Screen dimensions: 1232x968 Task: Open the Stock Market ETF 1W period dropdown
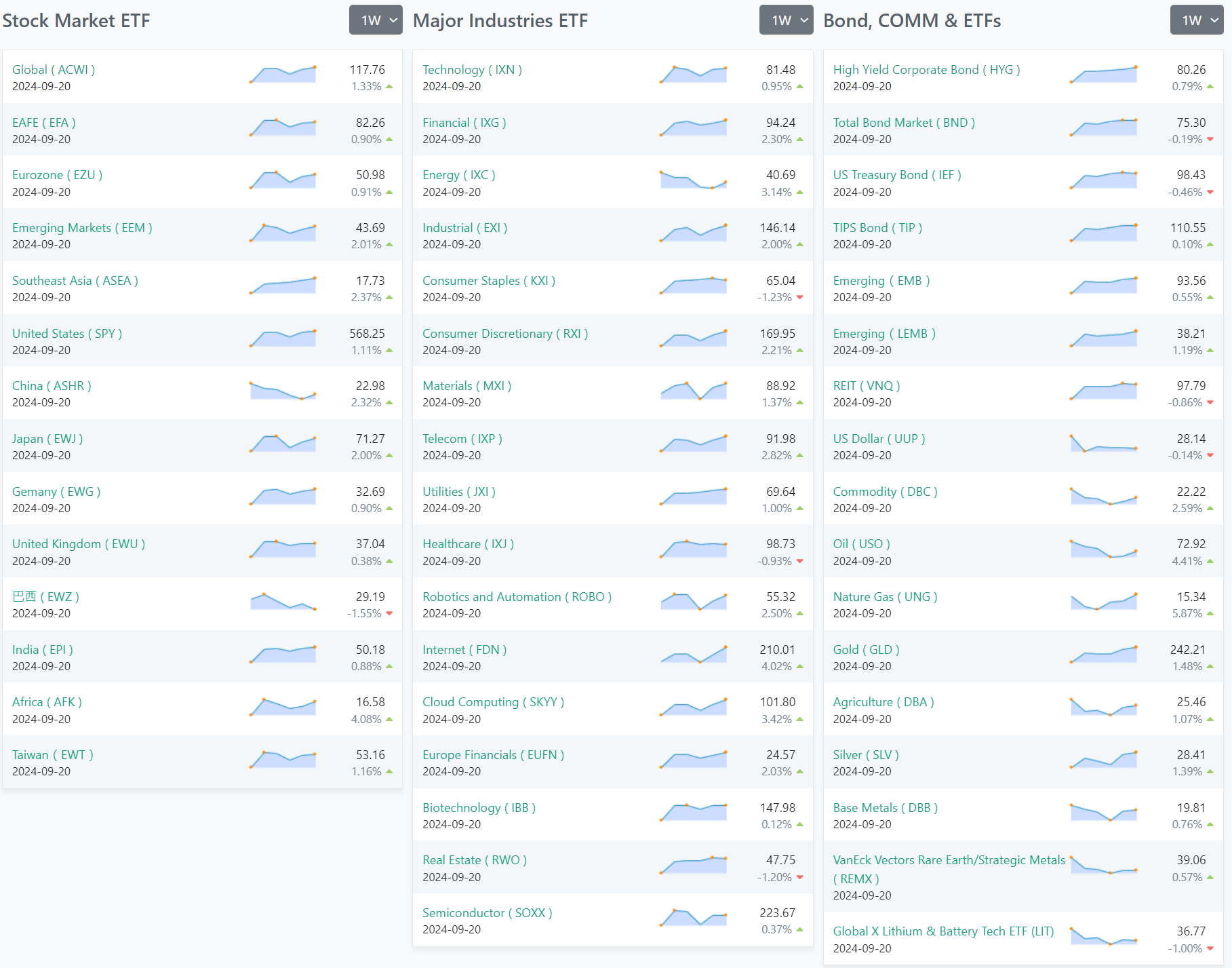coord(376,20)
